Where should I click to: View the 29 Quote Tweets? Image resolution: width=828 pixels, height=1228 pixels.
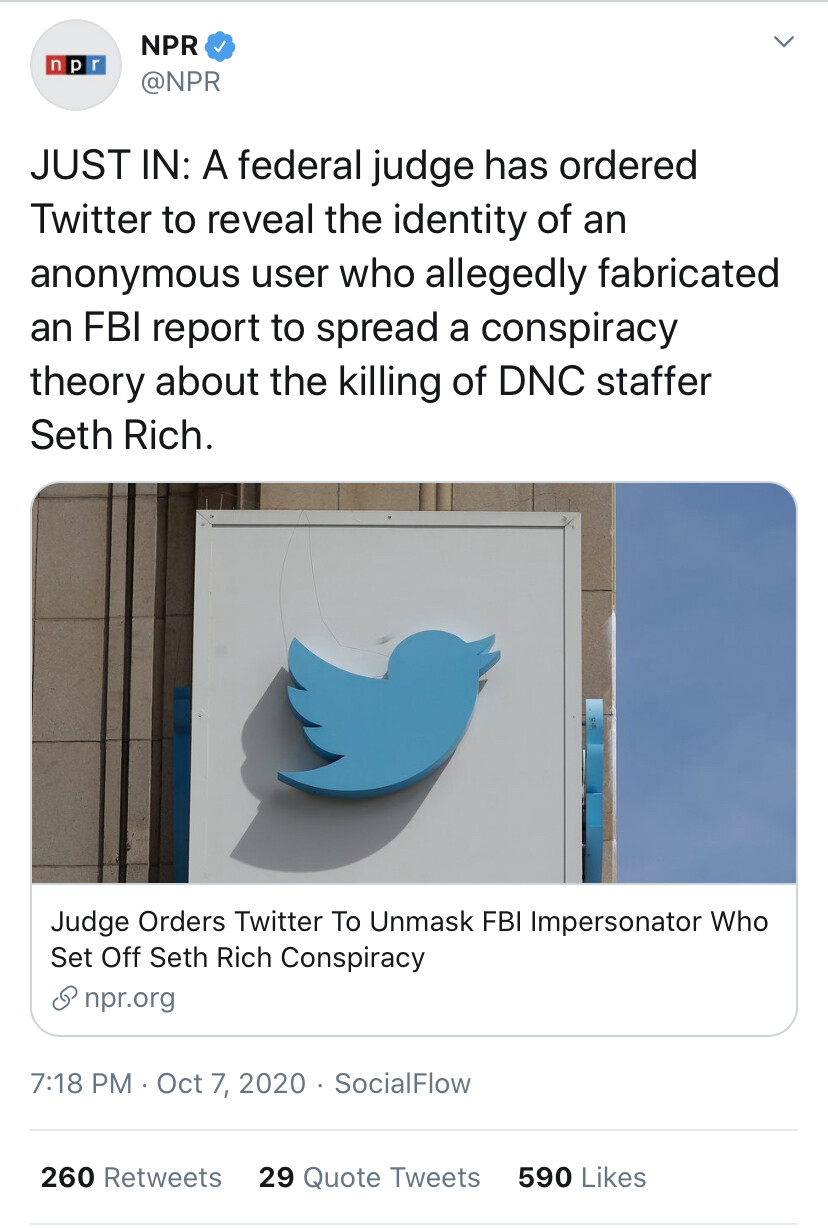point(369,1177)
